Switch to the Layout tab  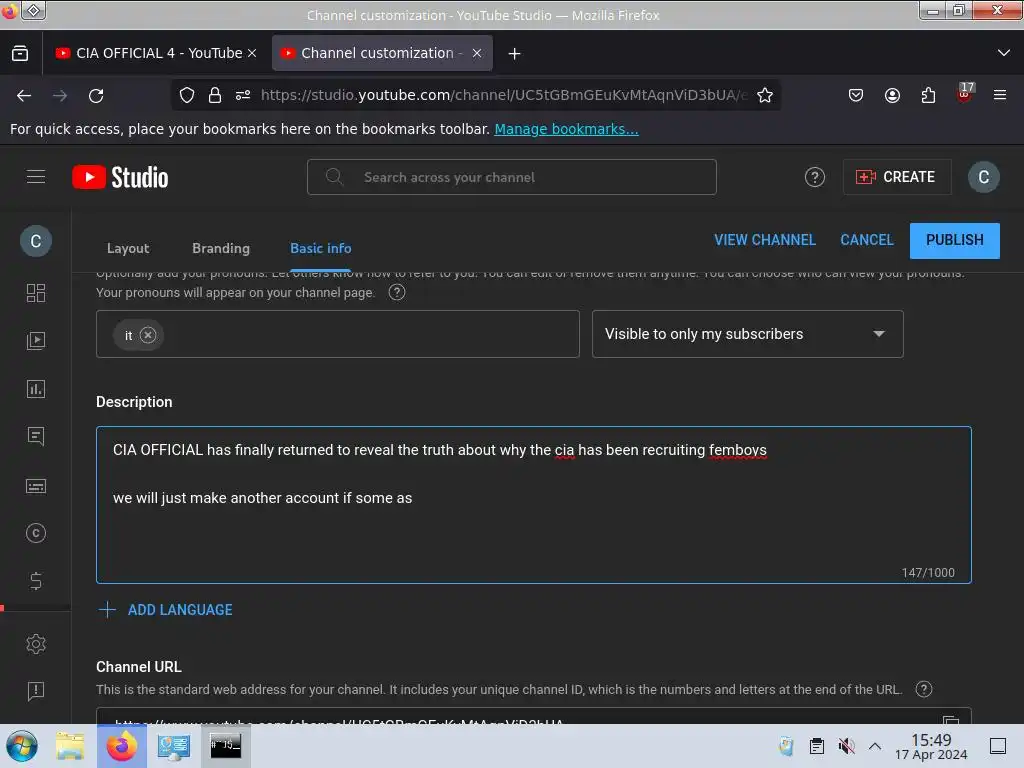click(128, 248)
